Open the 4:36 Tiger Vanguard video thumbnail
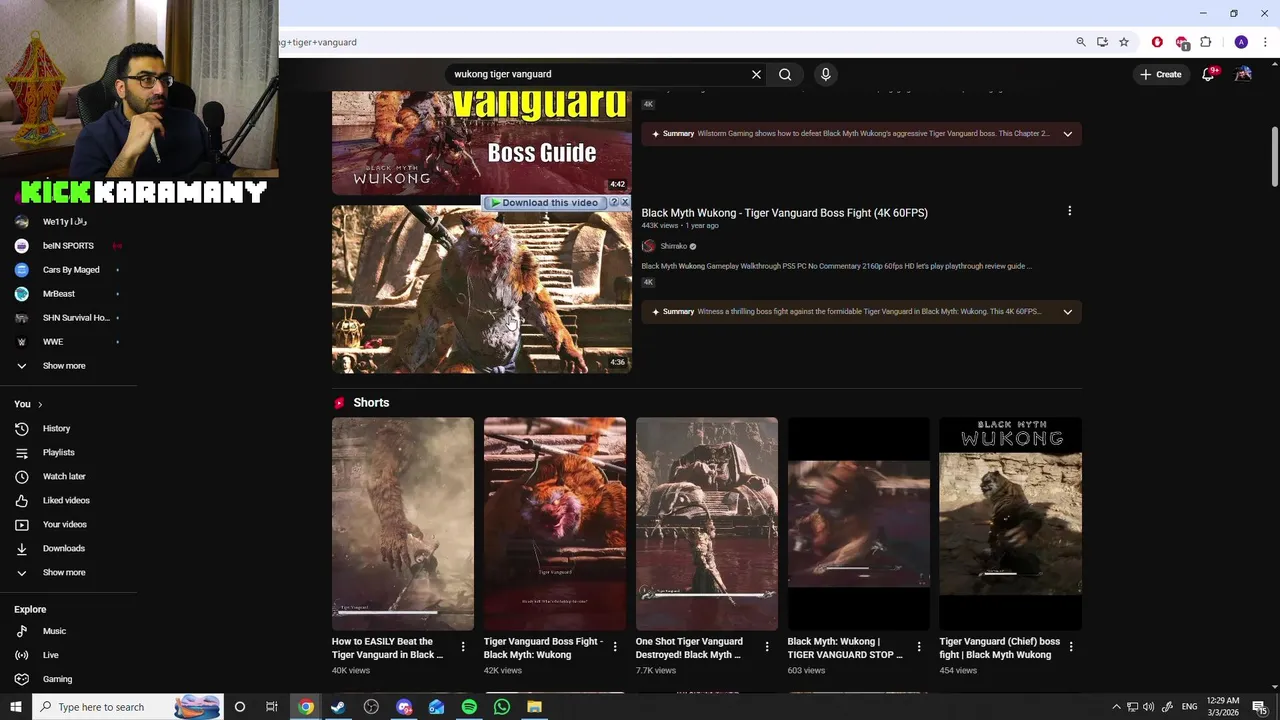The image size is (1280, 720). 481,289
